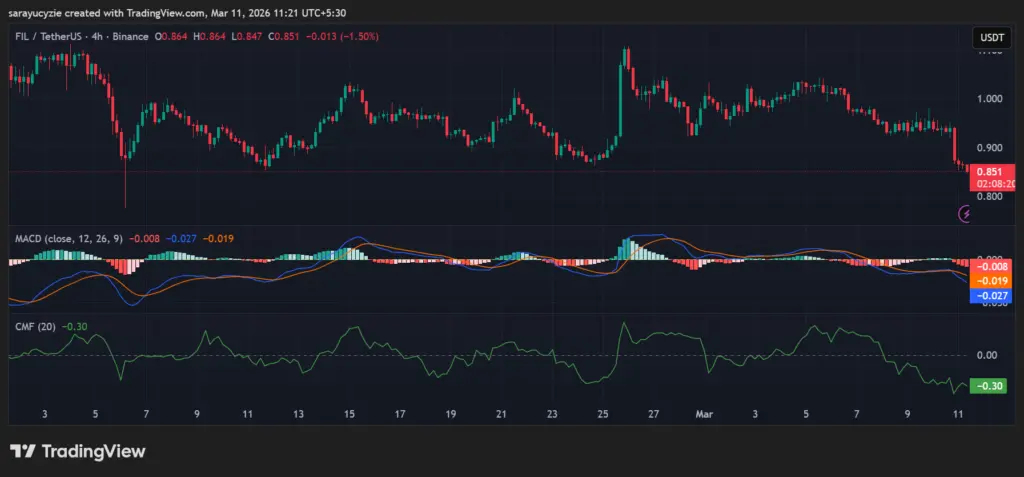The height and width of the screenshot is (477, 1024).
Task: Click the FIL / TetherUS symbol title
Action: point(46,37)
